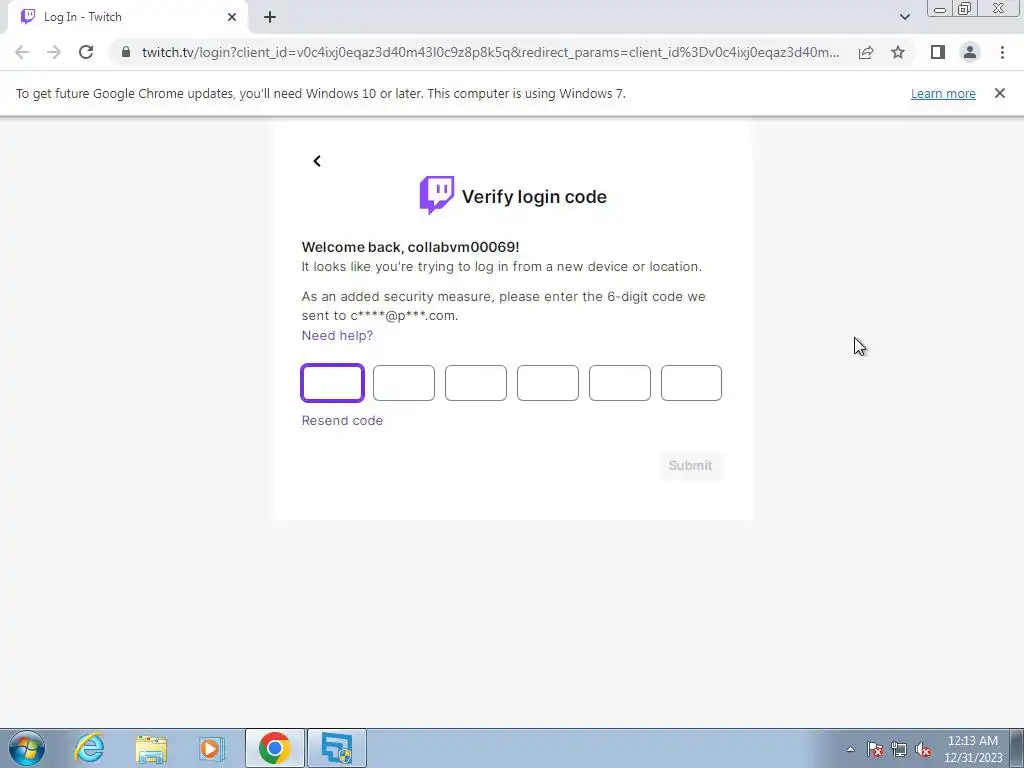
Task: Open the Need help? link
Action: click(337, 335)
